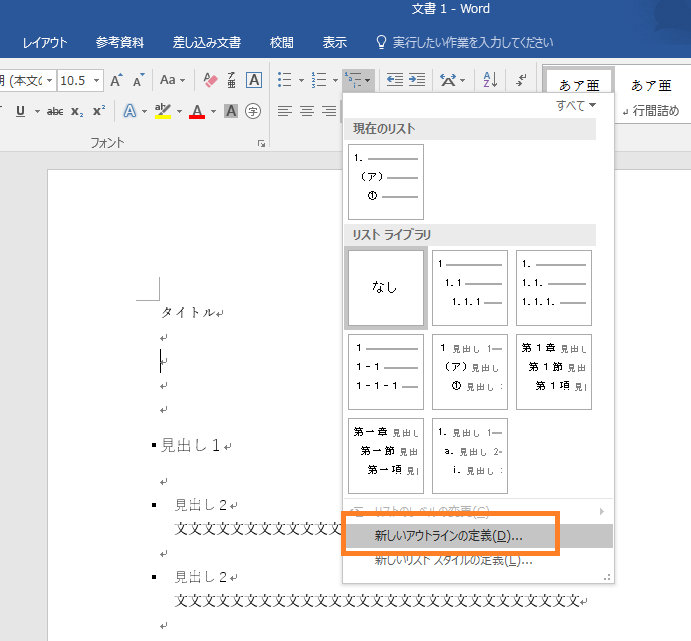Align text left
This screenshot has height=641, width=691.
(285, 111)
